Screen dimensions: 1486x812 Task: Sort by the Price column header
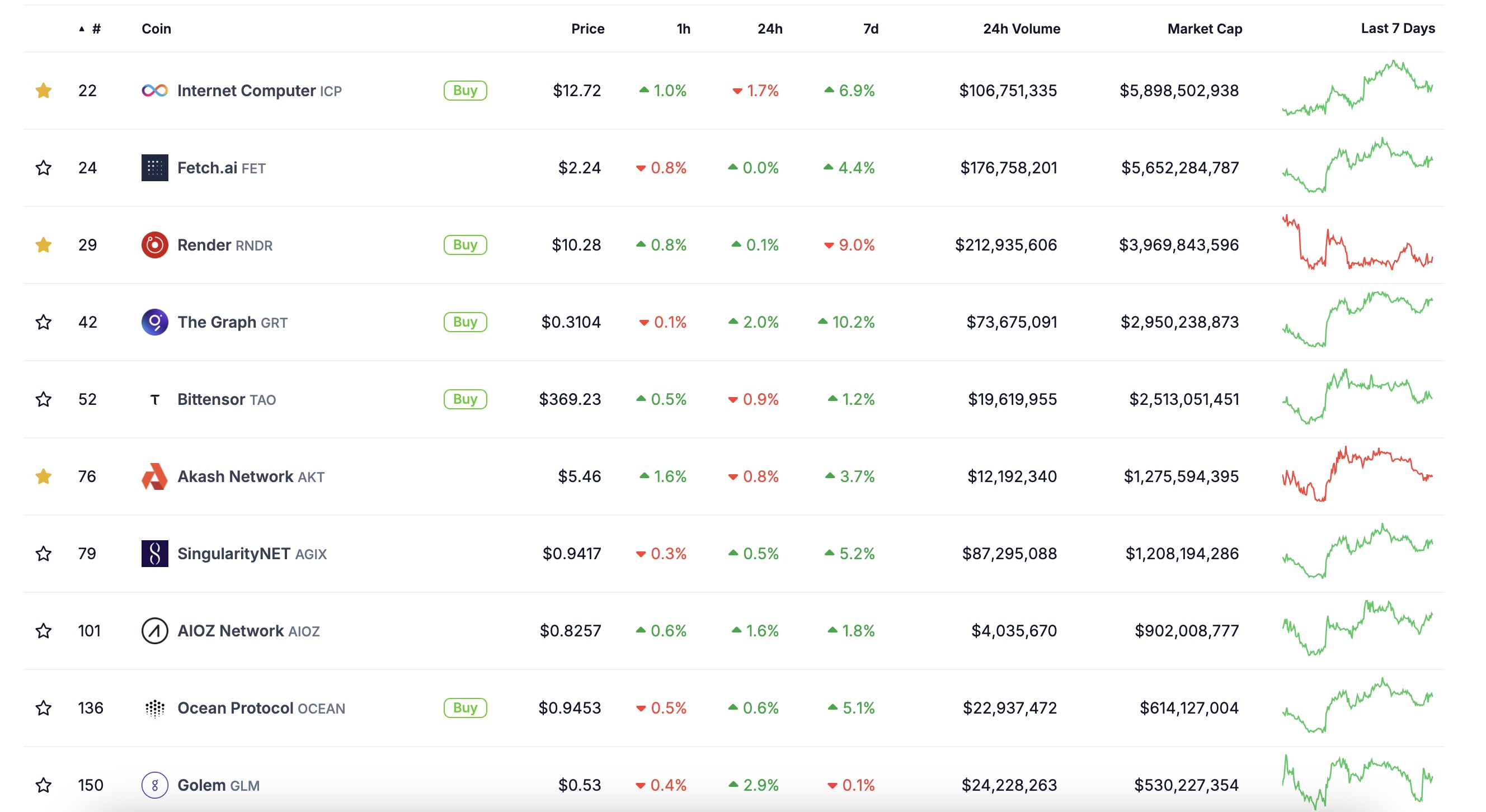pos(588,29)
